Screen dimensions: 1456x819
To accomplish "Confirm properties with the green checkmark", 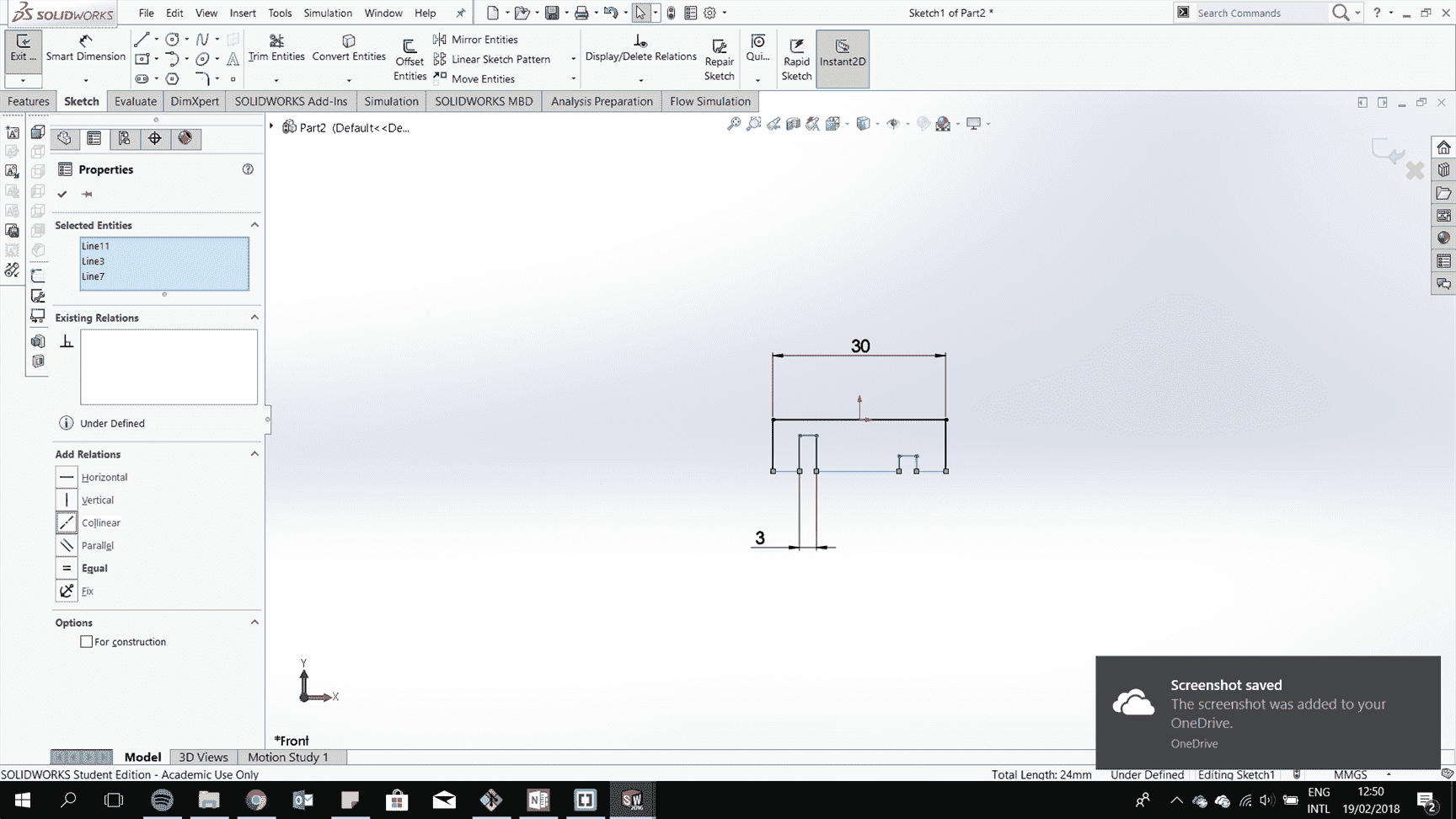I will click(62, 194).
